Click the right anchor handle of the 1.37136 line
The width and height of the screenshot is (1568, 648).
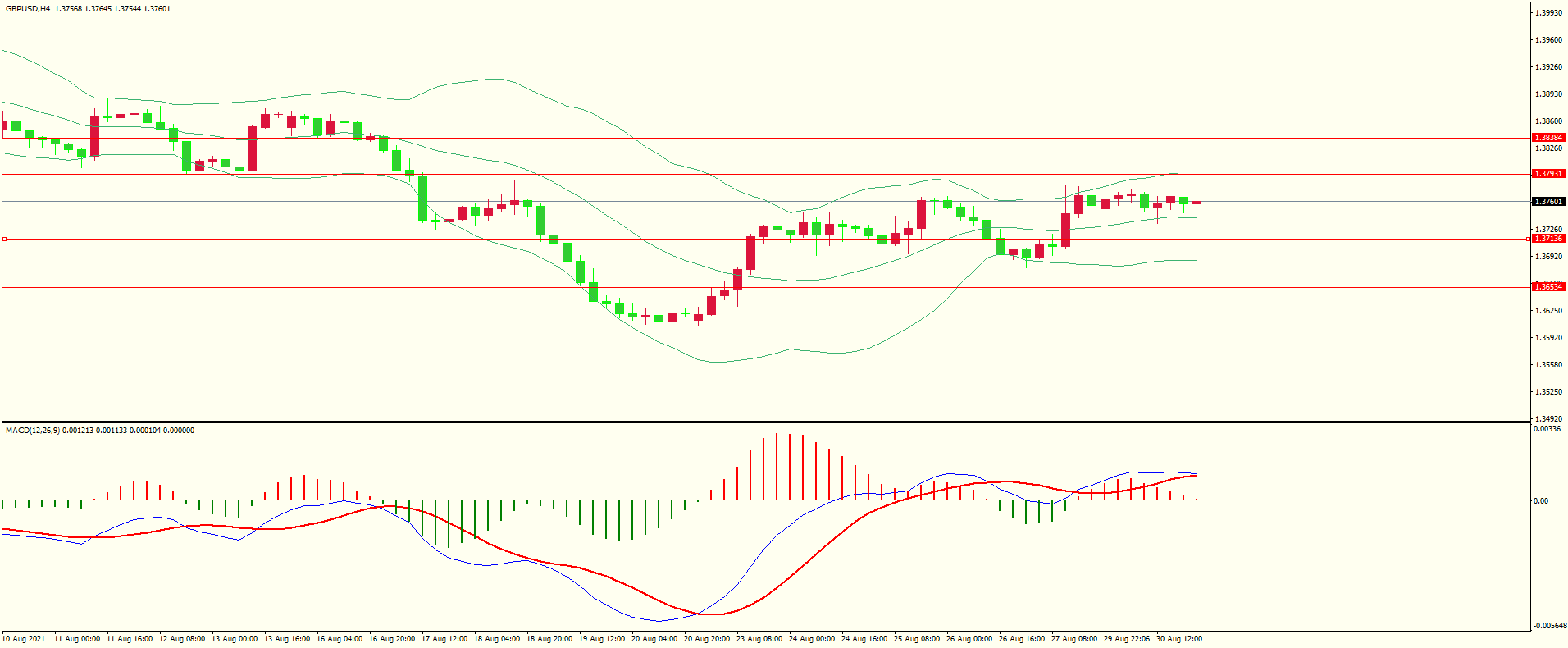(x=1528, y=239)
